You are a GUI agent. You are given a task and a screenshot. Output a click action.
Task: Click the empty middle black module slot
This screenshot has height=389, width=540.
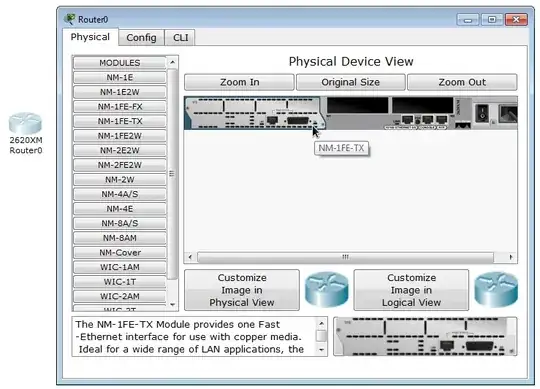(x=357, y=105)
